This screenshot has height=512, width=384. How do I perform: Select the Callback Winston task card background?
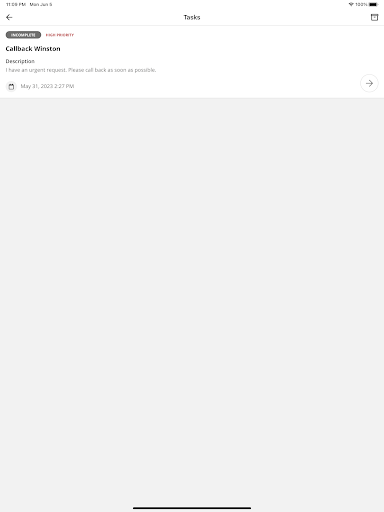[192, 62]
